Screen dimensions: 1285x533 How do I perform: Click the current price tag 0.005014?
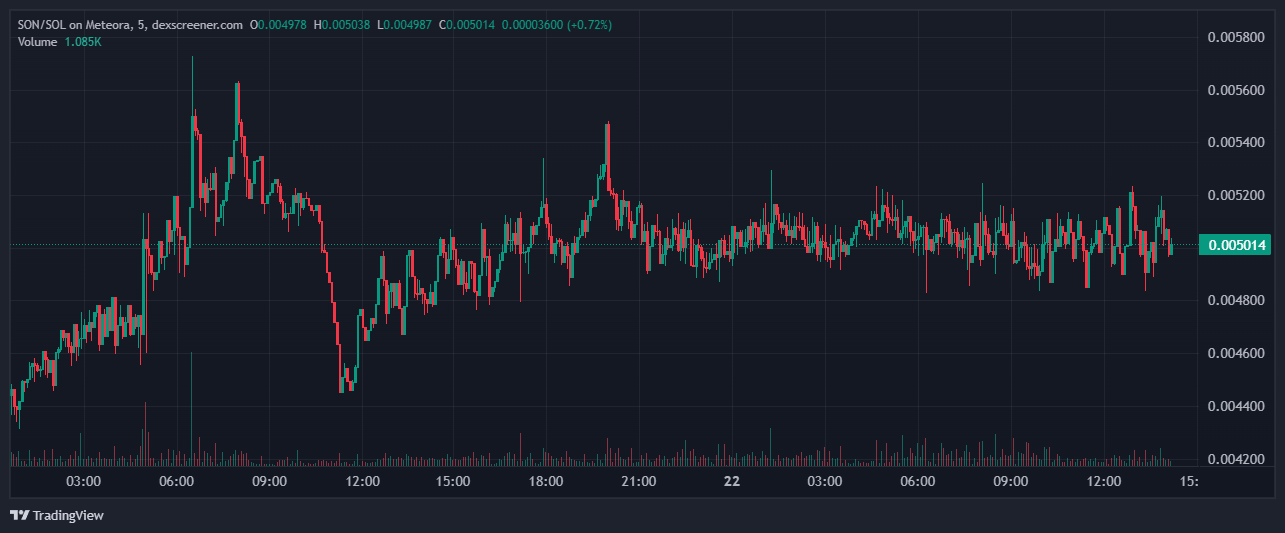[1238, 245]
